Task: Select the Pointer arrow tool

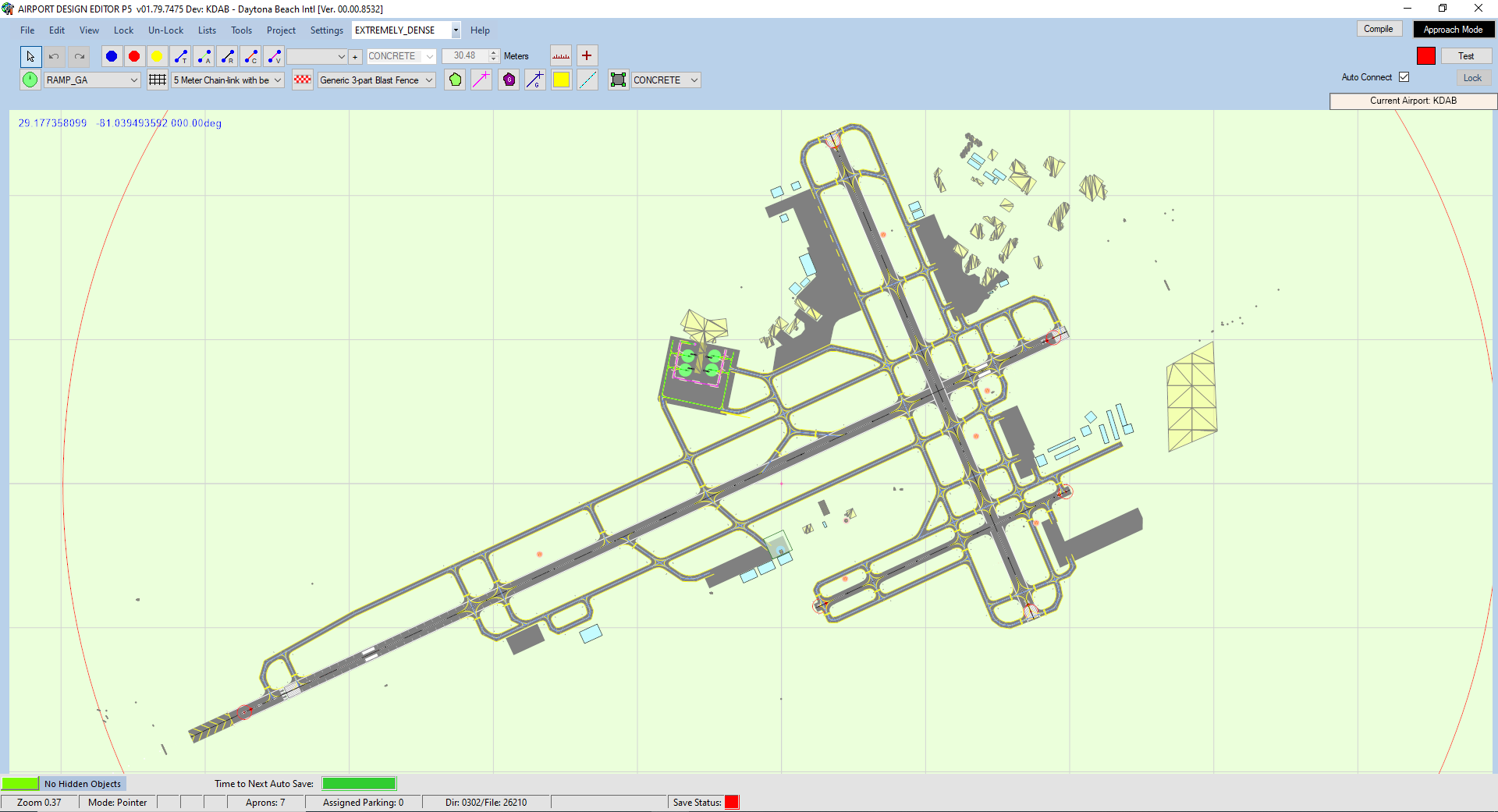Action: pos(30,56)
